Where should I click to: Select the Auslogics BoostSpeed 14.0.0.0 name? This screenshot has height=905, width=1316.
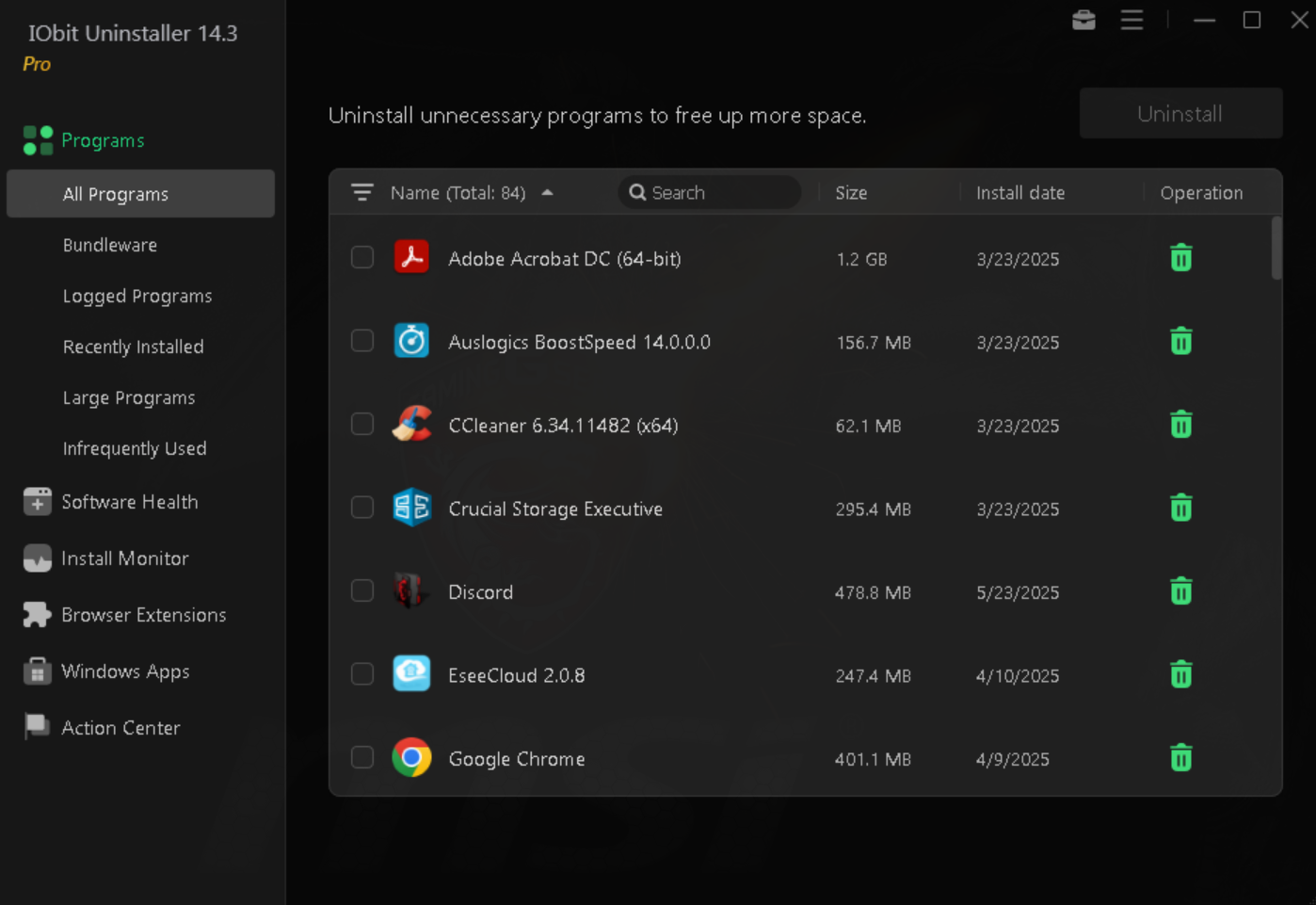579,342
